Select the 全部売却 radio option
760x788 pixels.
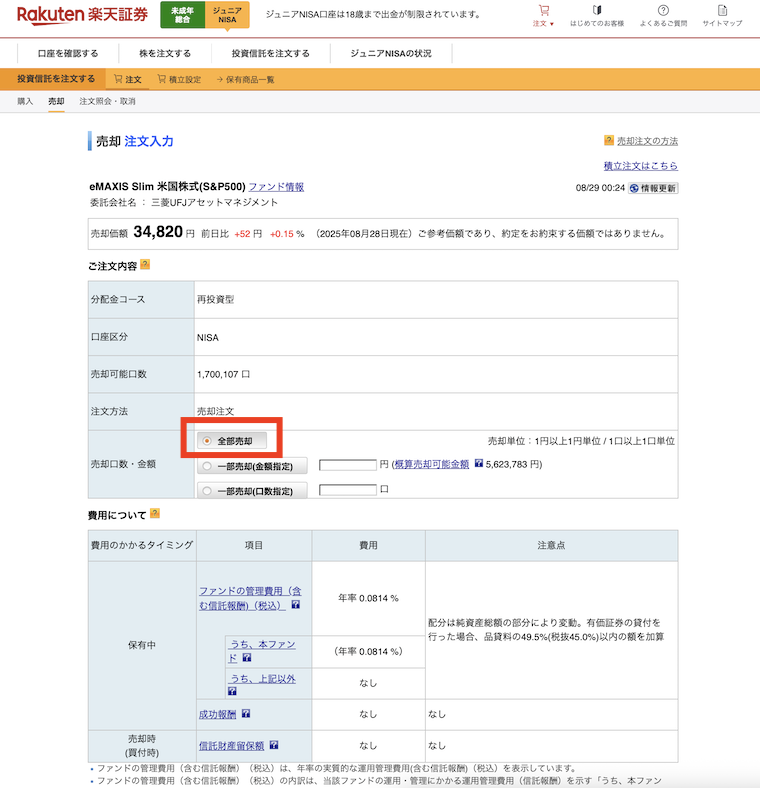[206, 440]
